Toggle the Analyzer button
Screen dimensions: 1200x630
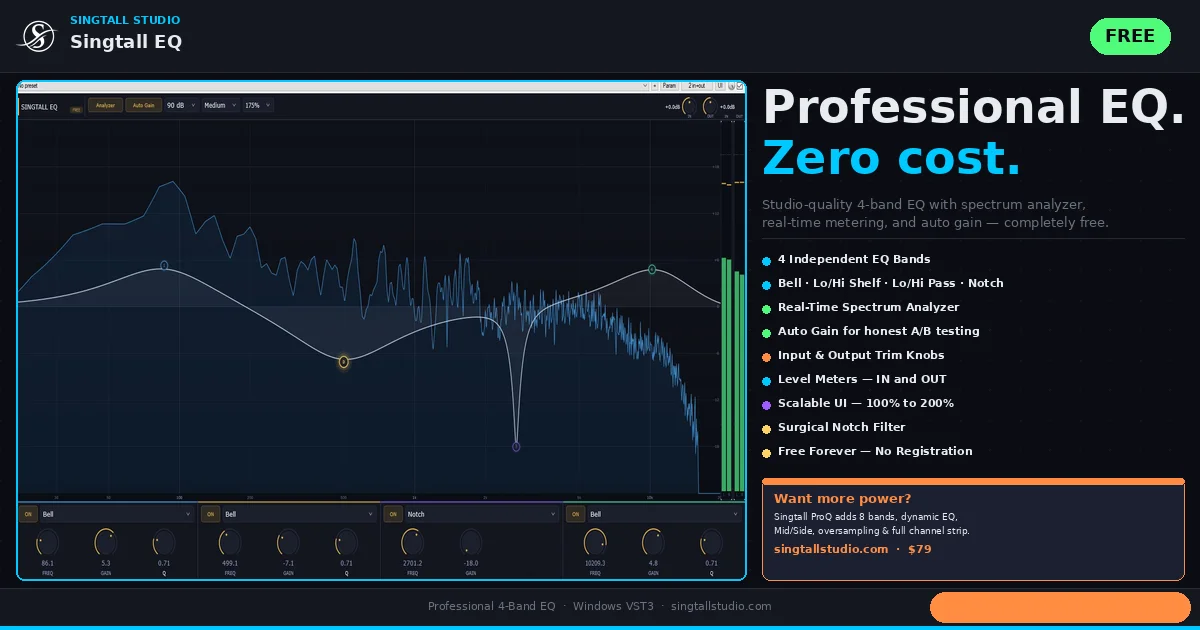(105, 105)
